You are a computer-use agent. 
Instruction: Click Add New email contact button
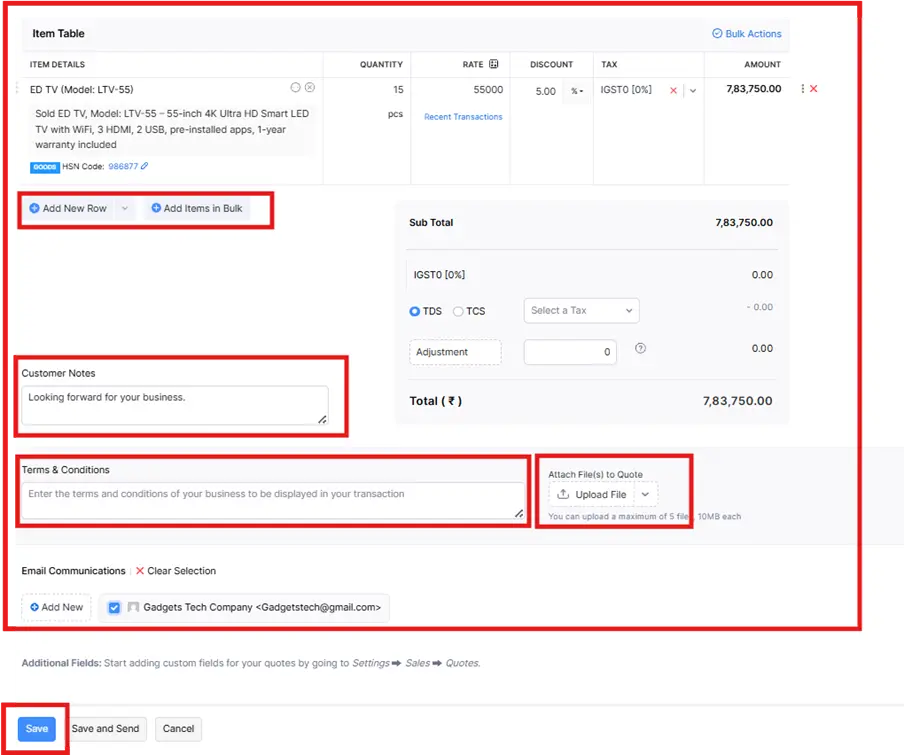click(x=56, y=607)
